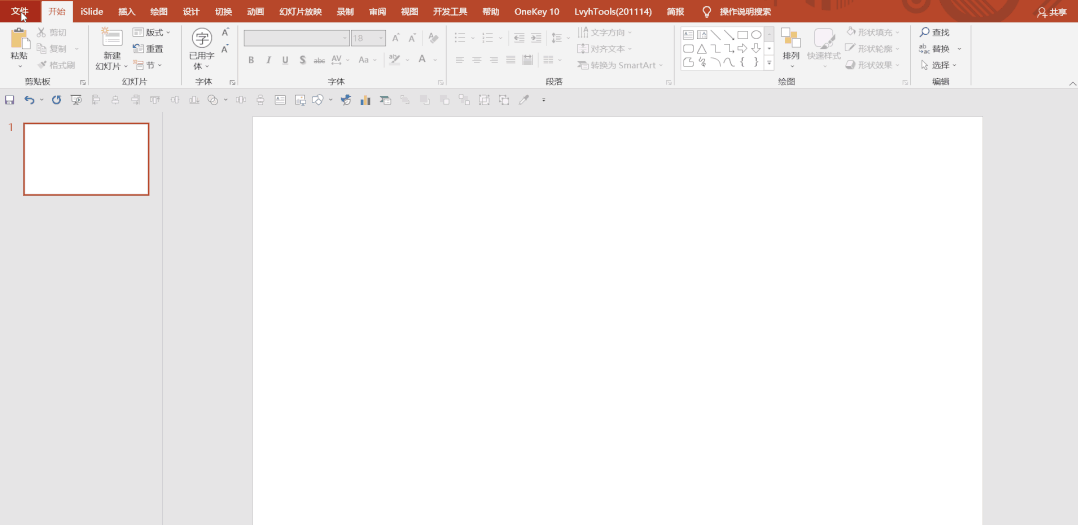
Task: Select the right arrow shape in the shapes gallery
Action: pos(742,49)
